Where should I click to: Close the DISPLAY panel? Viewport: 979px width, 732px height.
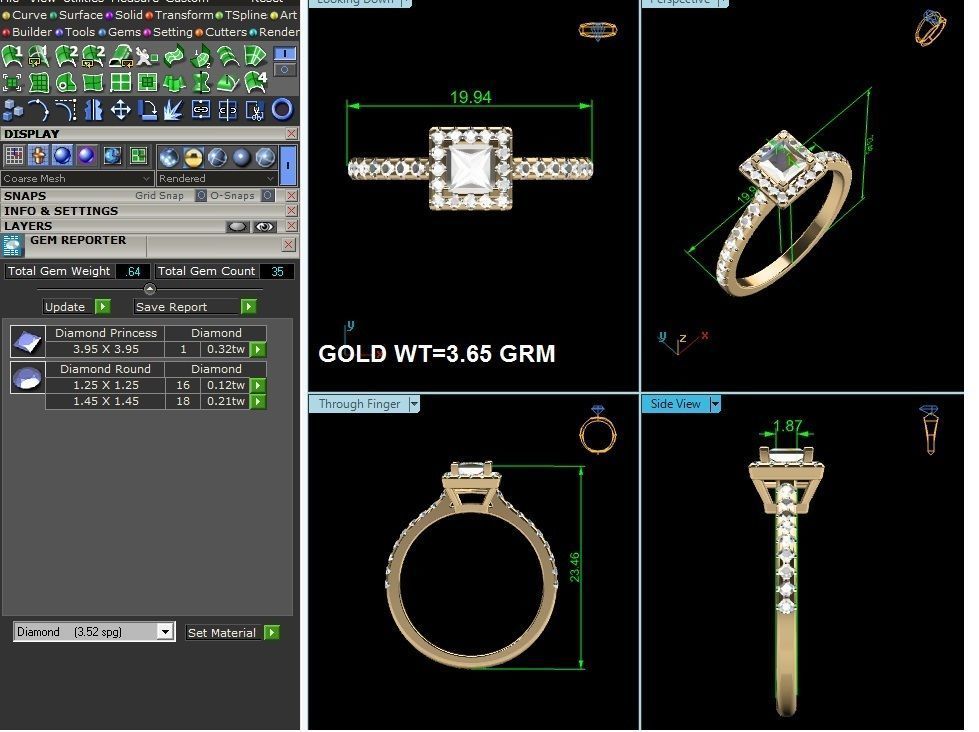(291, 134)
